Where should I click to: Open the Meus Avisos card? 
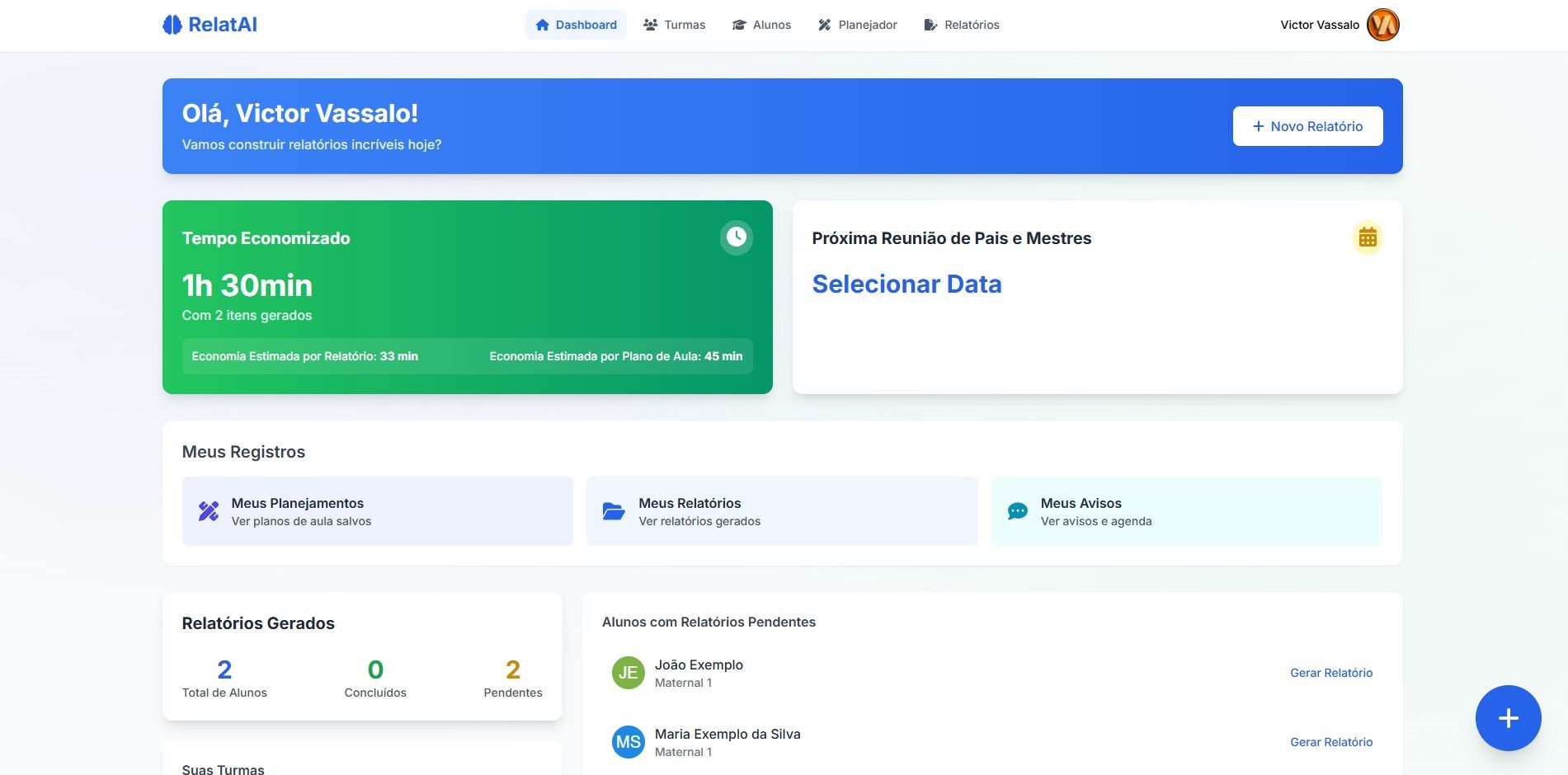tap(1186, 511)
